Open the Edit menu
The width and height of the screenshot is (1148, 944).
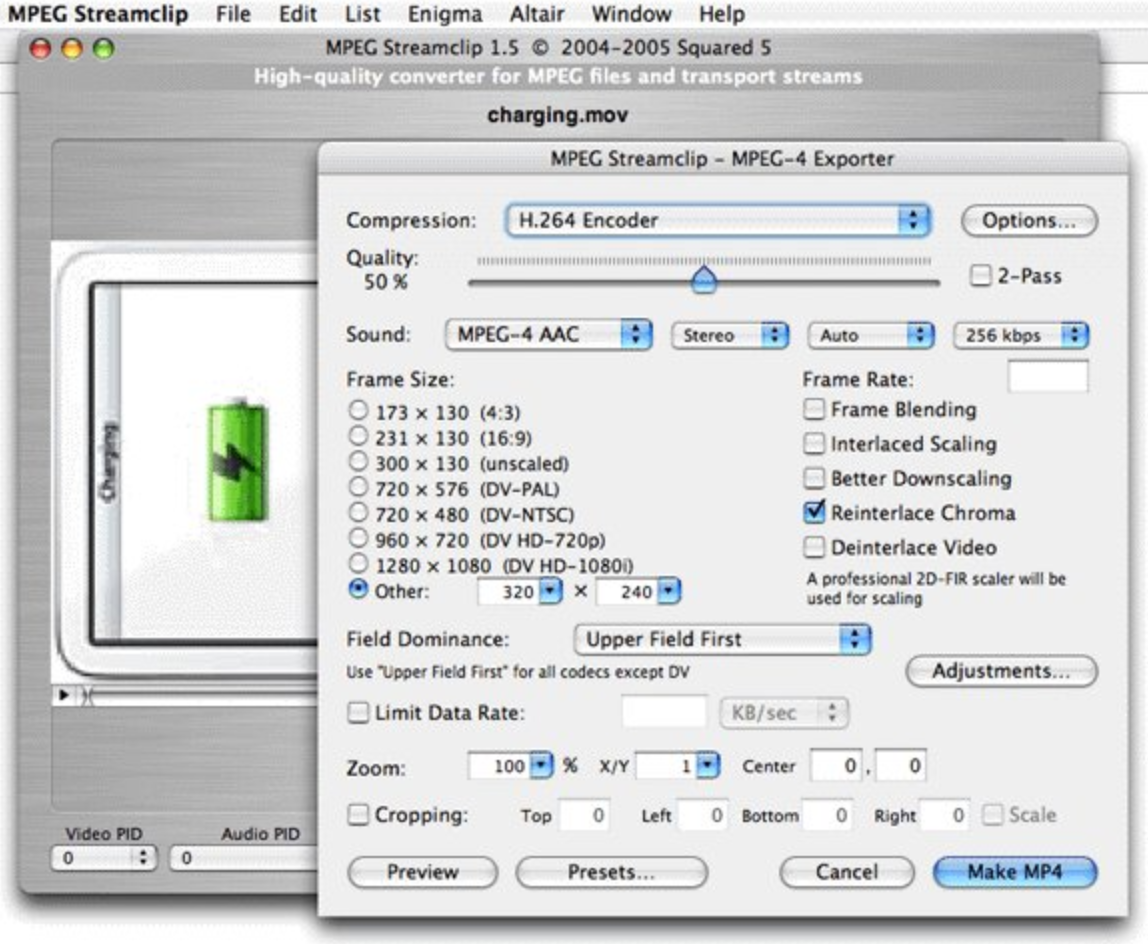tap(298, 14)
